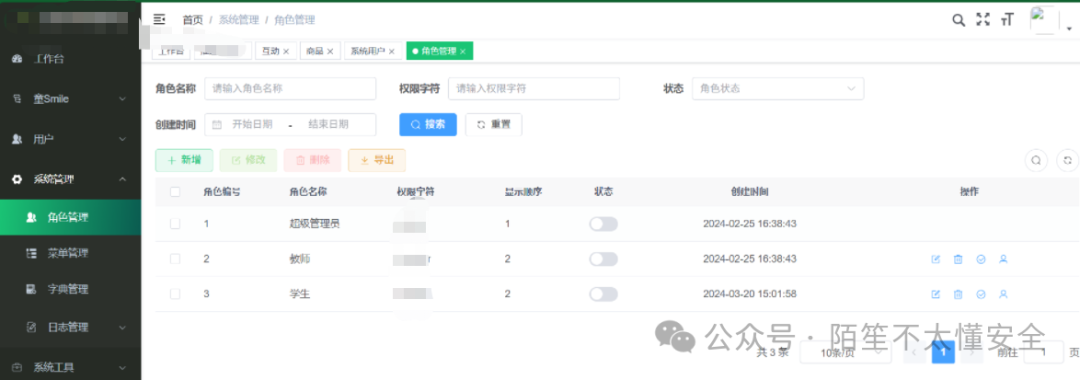
Task: Close the 互动 tab with its x
Action: (x=287, y=51)
